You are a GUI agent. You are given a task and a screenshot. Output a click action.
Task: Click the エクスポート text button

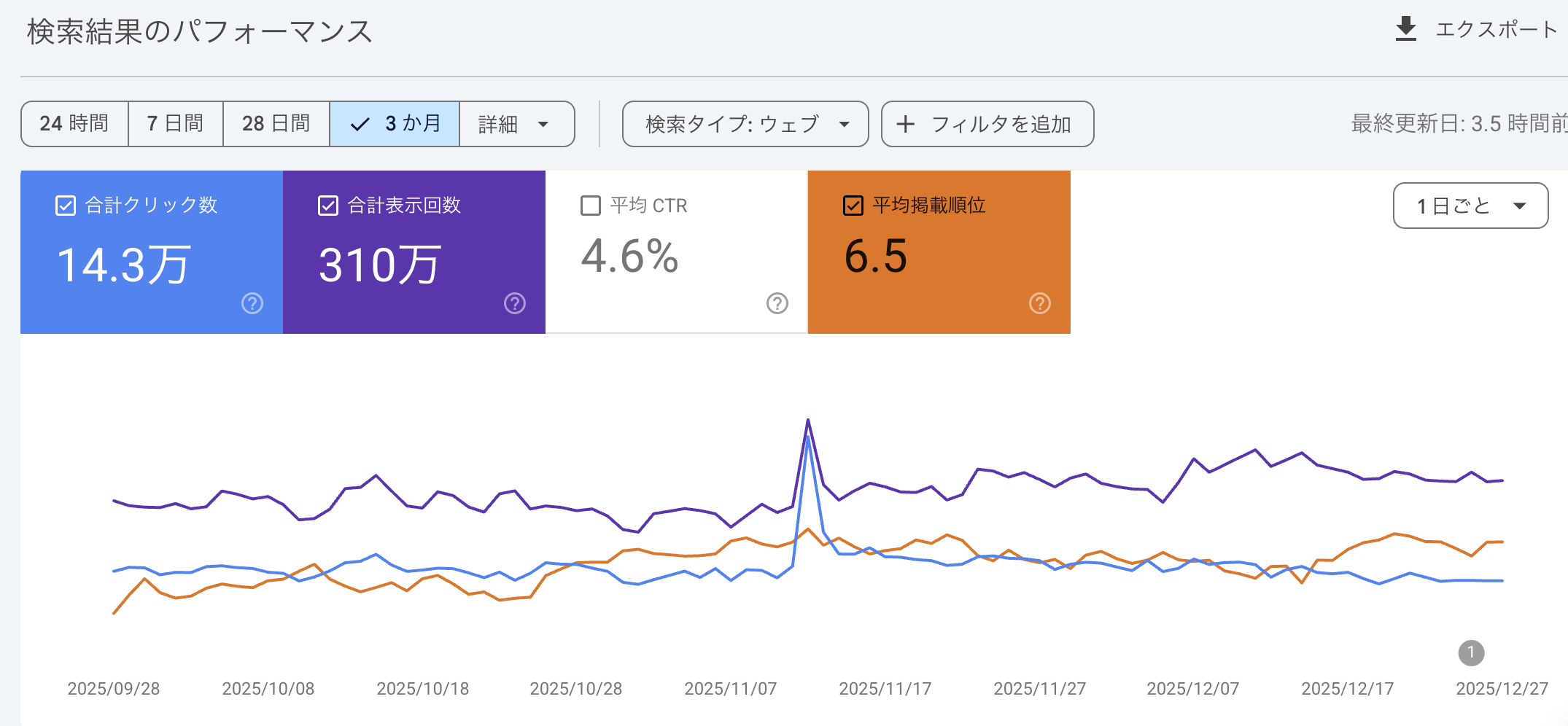[x=1496, y=29]
